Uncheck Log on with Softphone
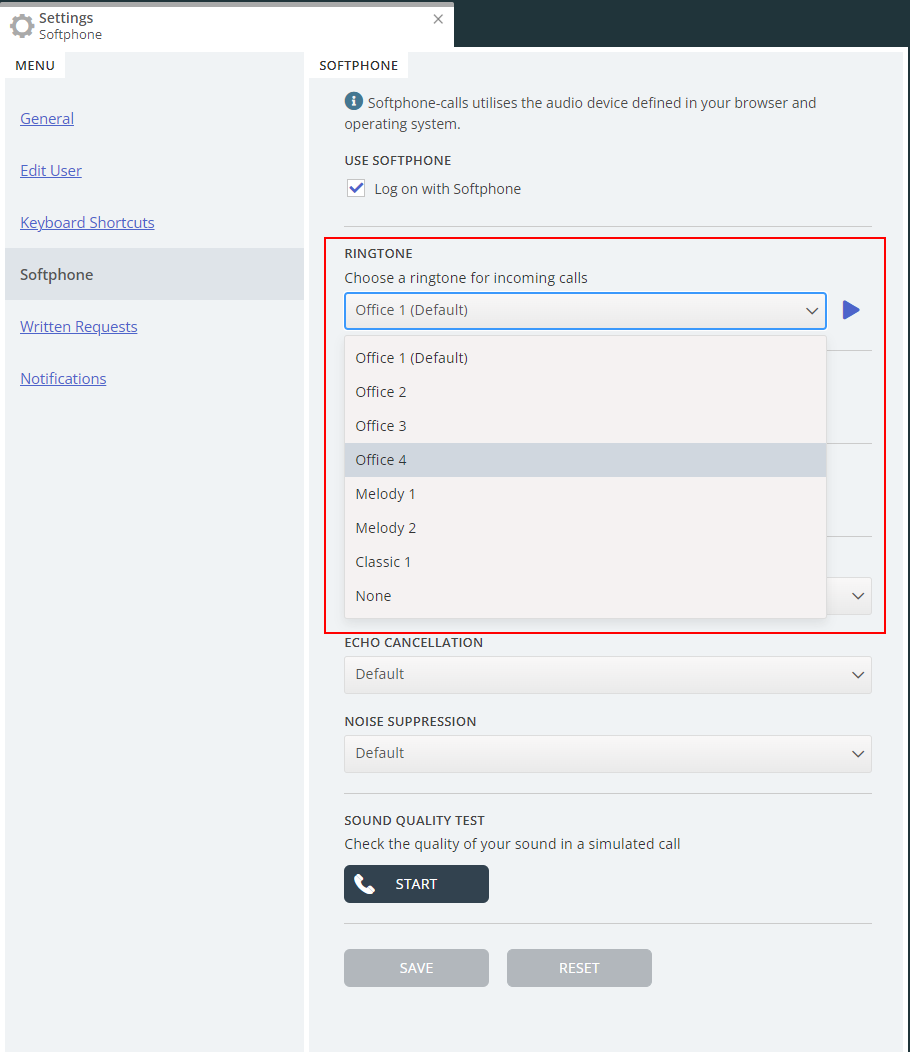Viewport: 910px width, 1052px height. (x=356, y=188)
